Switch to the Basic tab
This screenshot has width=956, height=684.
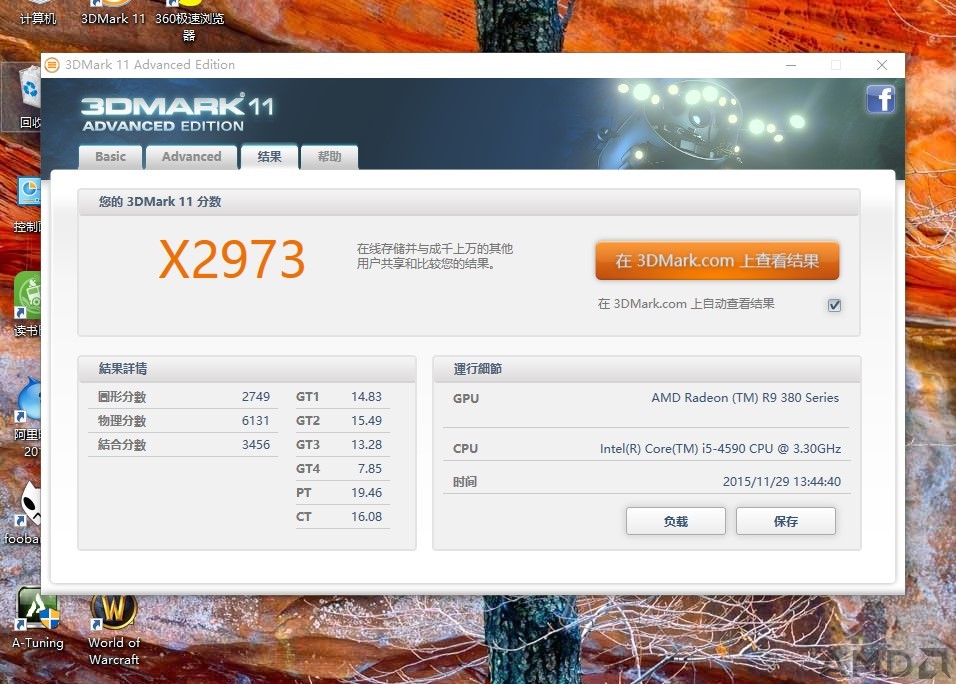click(x=110, y=157)
